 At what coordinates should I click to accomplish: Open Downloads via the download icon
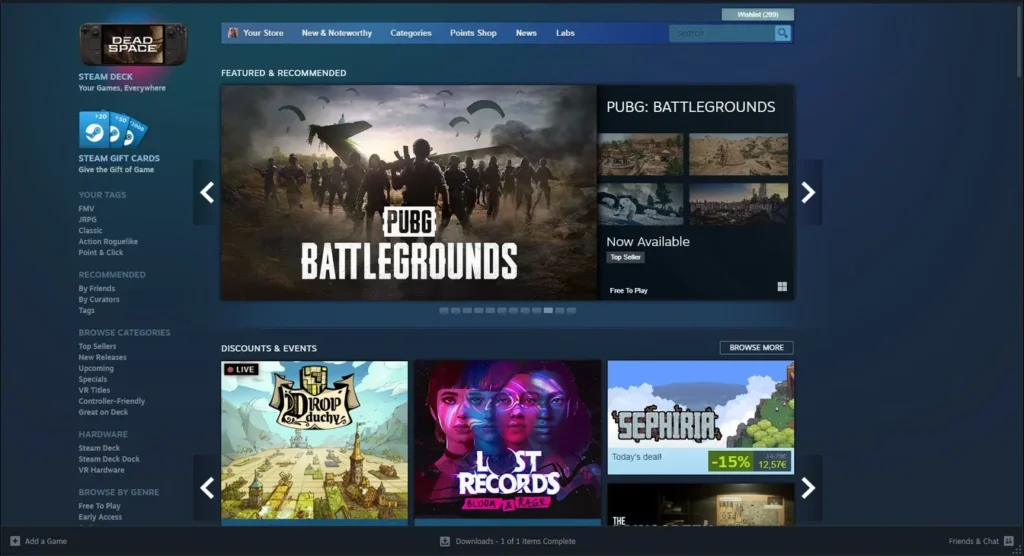coord(445,541)
